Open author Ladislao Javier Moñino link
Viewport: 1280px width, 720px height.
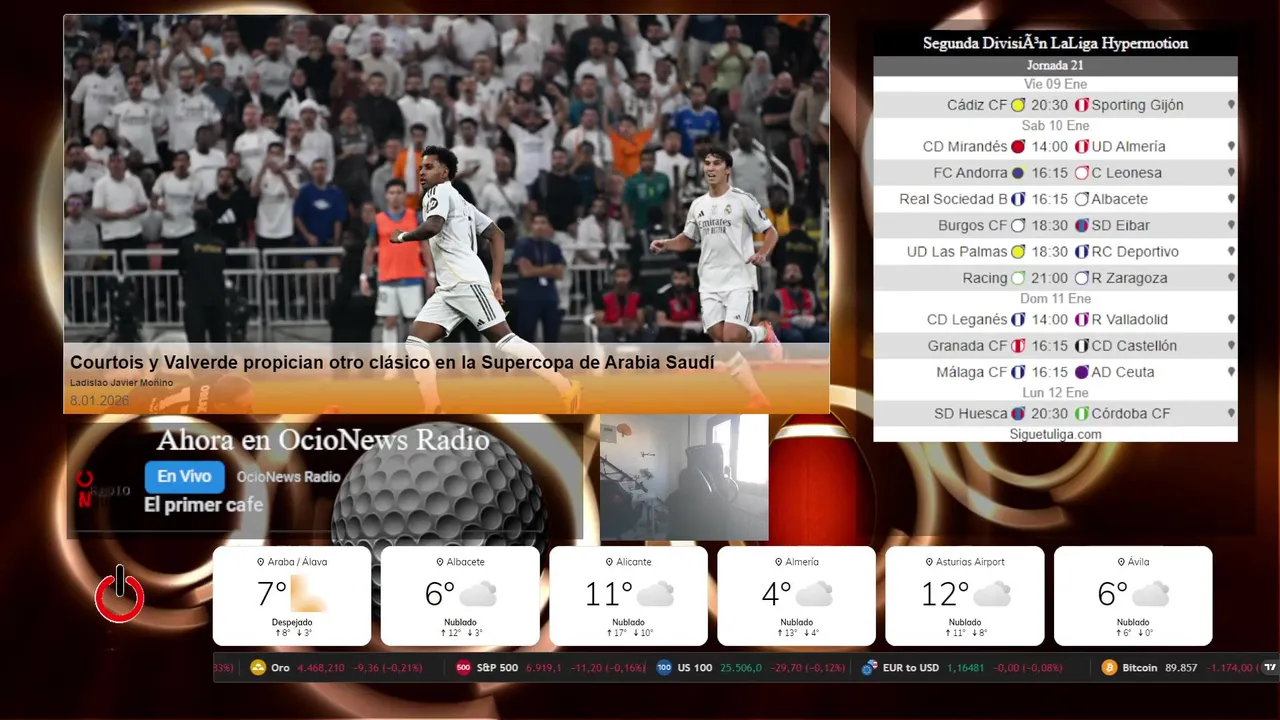coord(122,383)
